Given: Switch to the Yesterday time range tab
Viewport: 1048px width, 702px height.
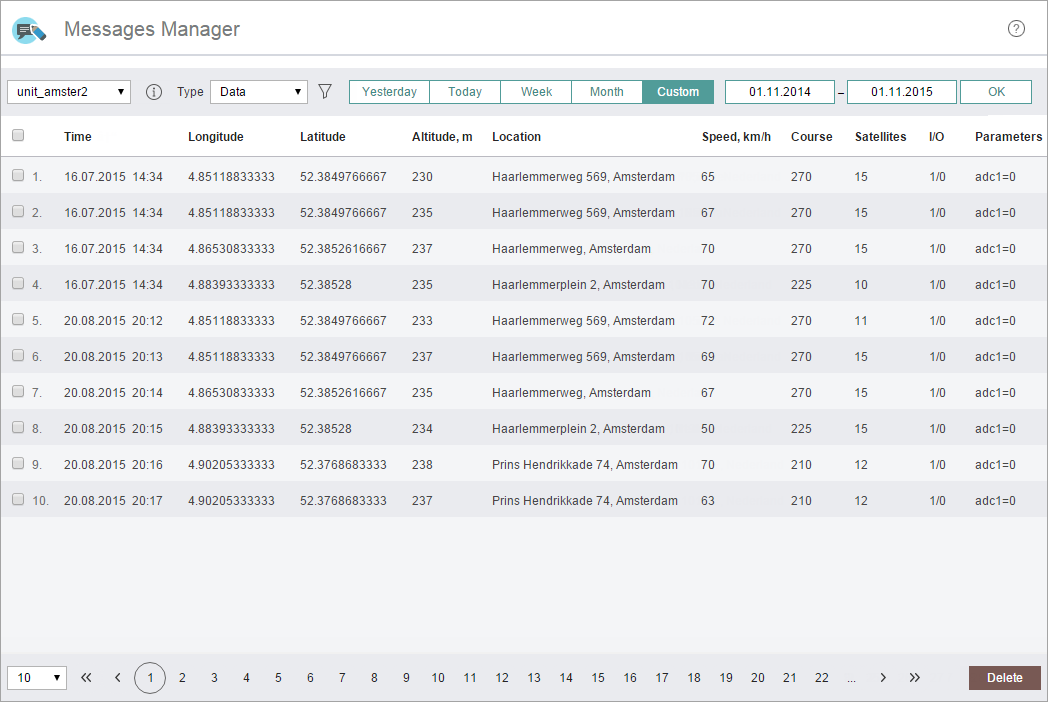Looking at the screenshot, I should coord(389,92).
